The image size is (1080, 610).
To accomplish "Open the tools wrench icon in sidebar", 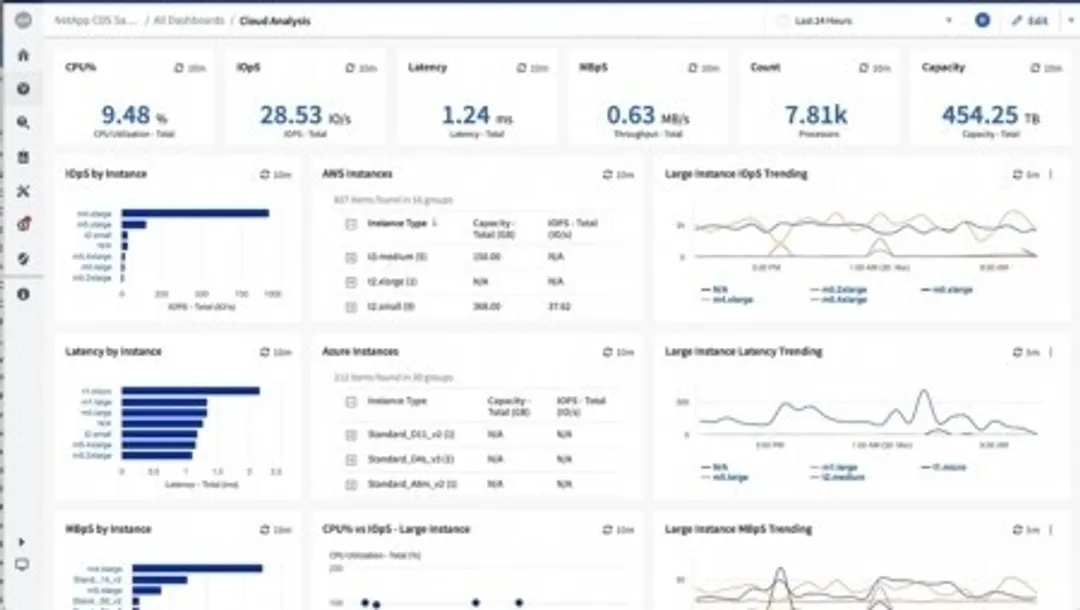I will coord(23,191).
